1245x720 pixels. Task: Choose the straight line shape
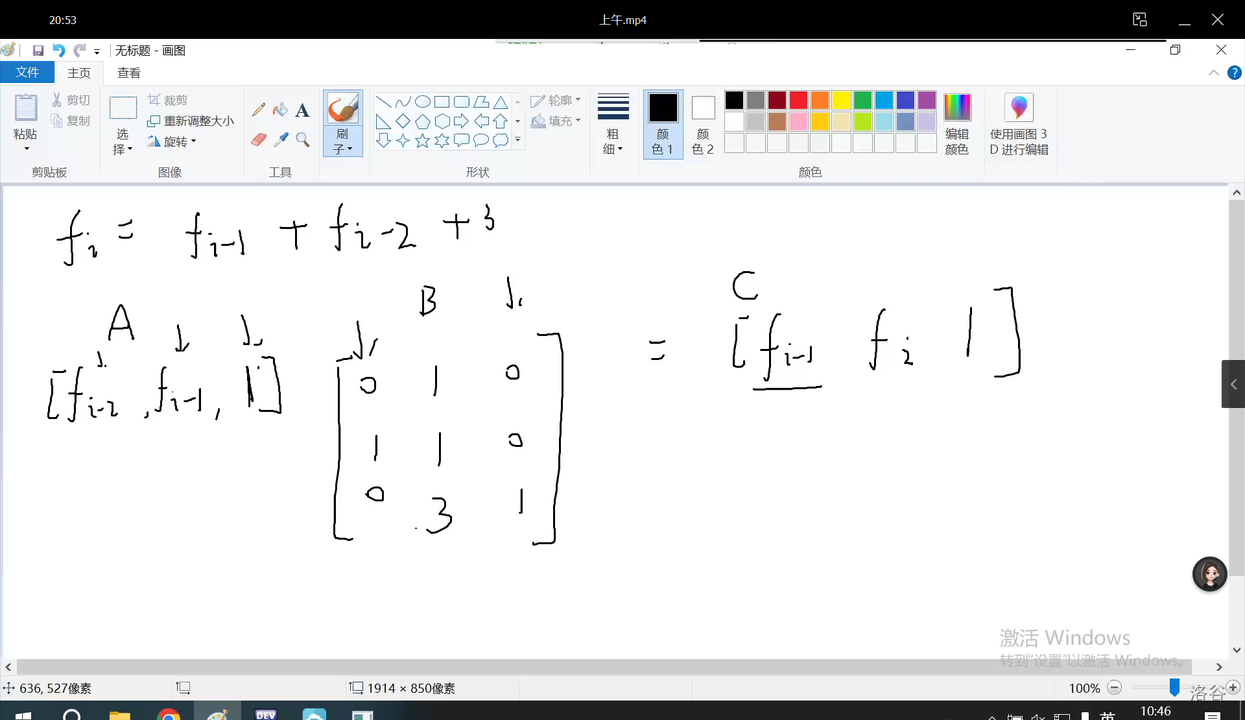tap(383, 102)
